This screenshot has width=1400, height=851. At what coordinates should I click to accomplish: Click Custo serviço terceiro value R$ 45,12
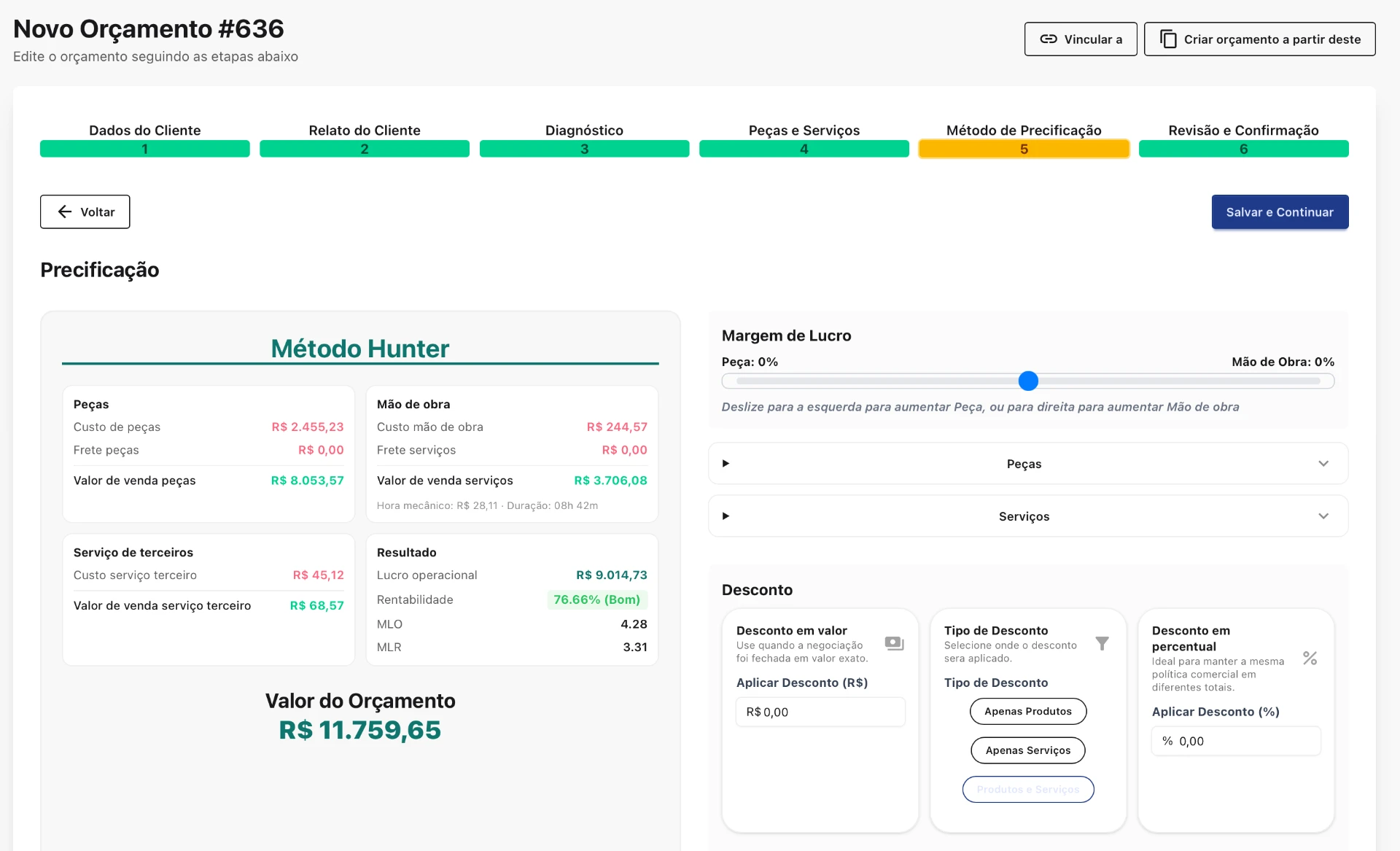[318, 575]
